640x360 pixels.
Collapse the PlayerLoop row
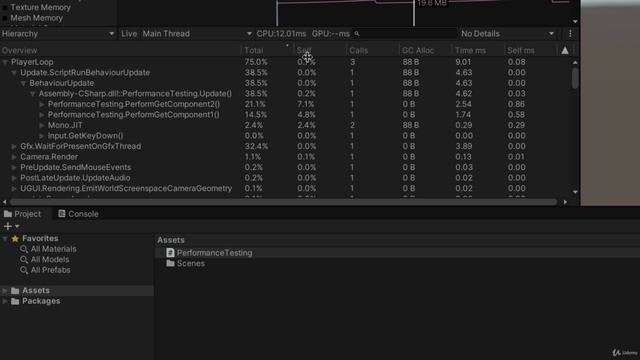5,62
